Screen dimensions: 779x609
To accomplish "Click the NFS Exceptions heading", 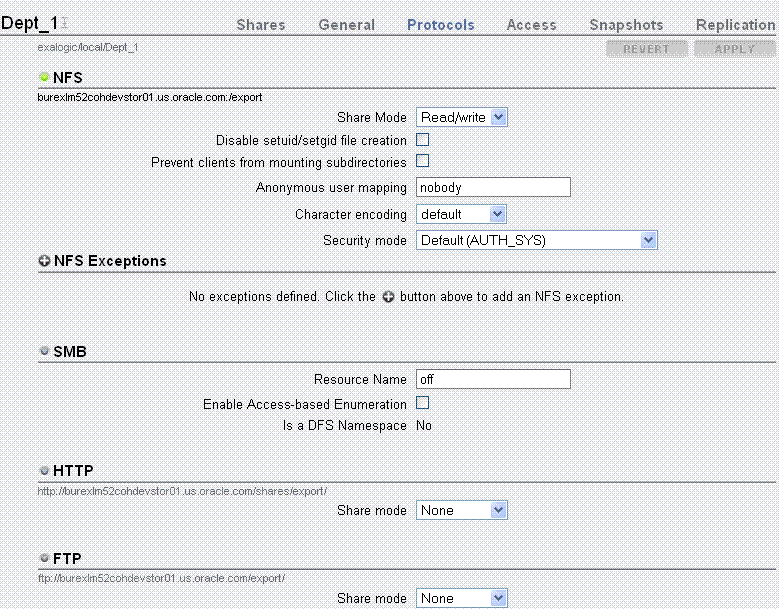I will tap(110, 261).
